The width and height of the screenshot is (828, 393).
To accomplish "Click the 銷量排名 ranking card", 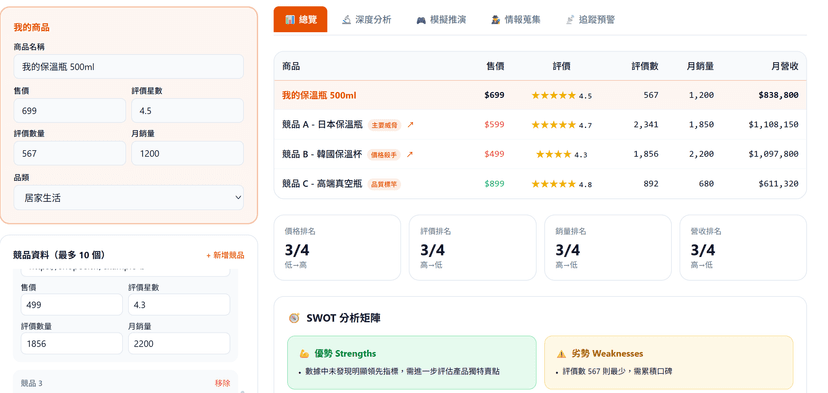I will coord(608,247).
